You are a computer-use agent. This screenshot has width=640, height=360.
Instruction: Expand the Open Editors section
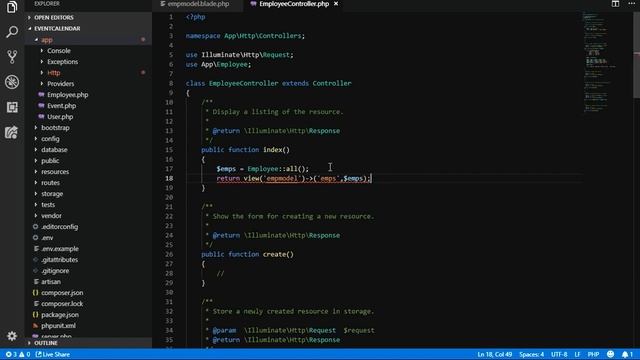click(89, 18)
